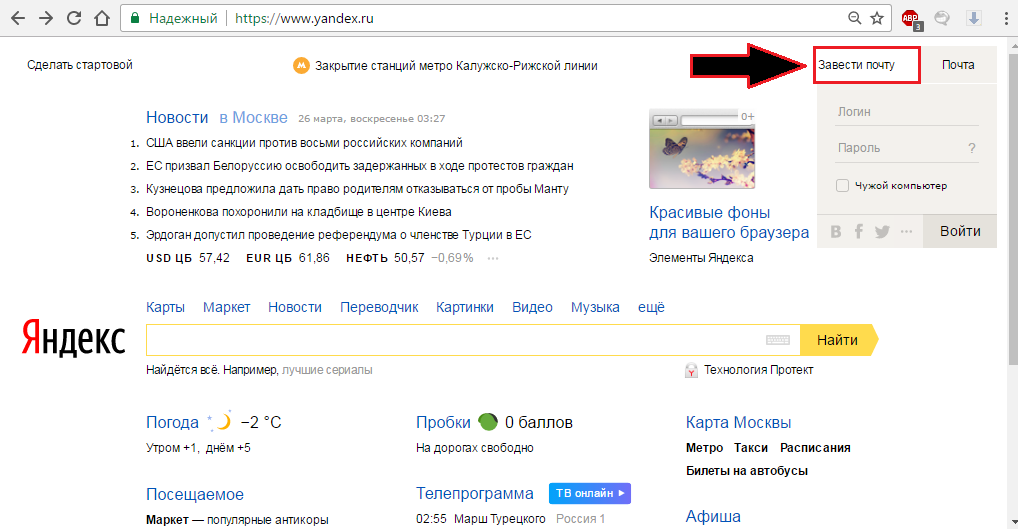Open the virtual keyboard icon in search
Screen dimensions: 1018x529
pyautogui.click(x=778, y=340)
